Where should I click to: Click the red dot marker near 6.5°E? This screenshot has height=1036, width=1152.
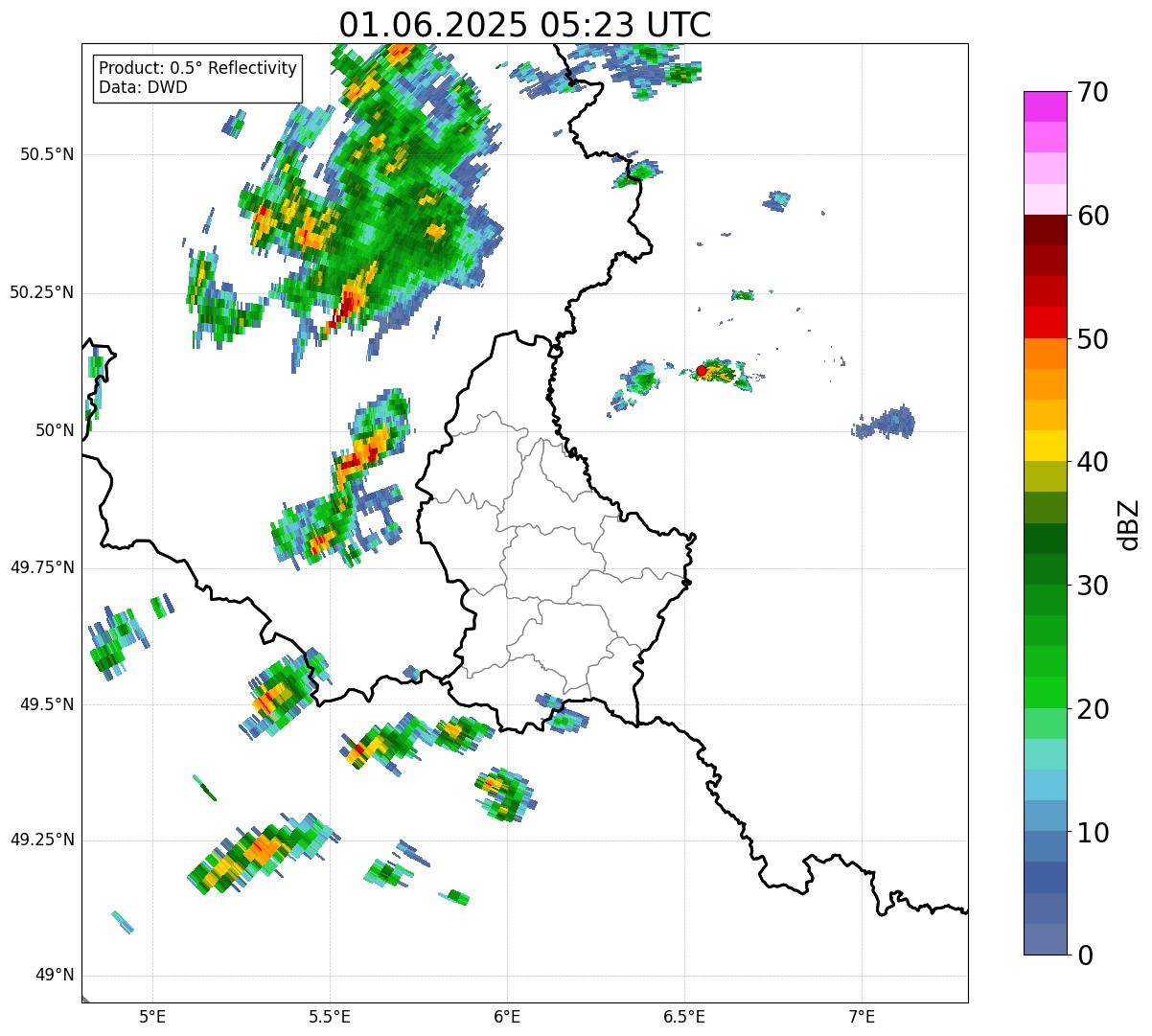[702, 370]
